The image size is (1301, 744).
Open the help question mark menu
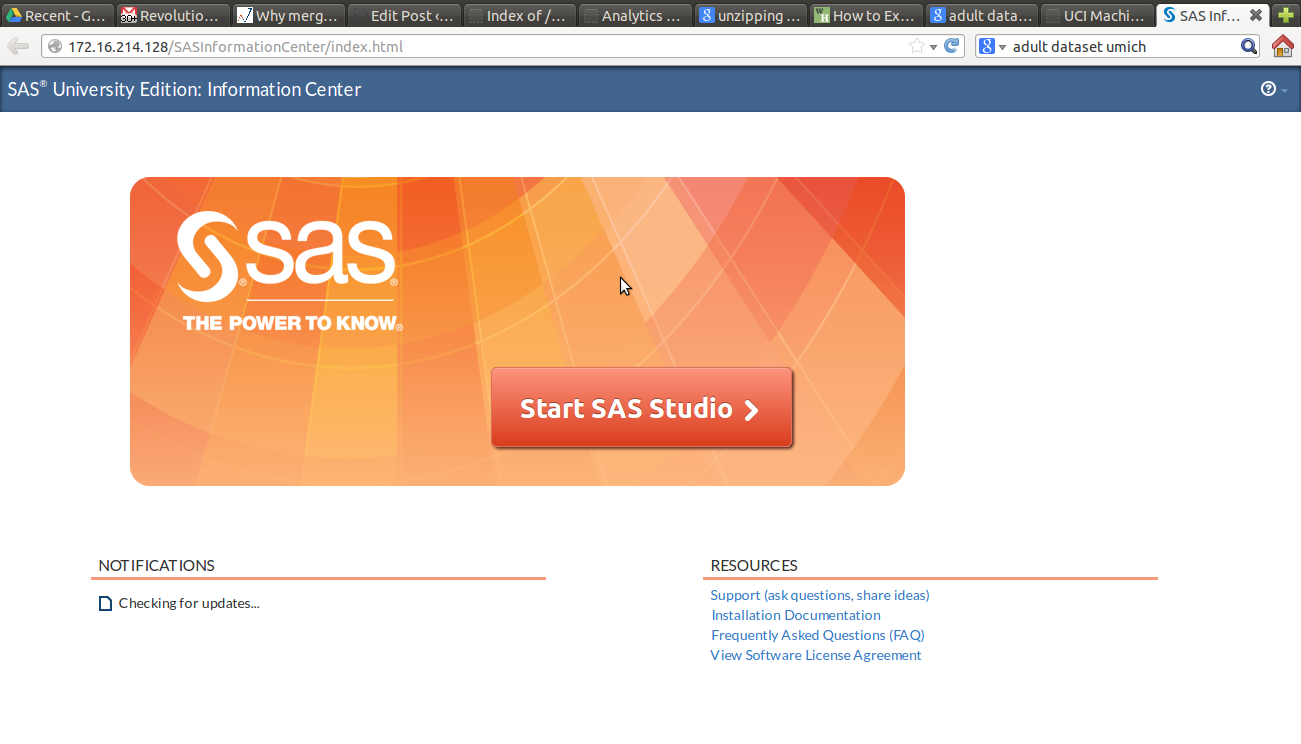tap(1269, 89)
